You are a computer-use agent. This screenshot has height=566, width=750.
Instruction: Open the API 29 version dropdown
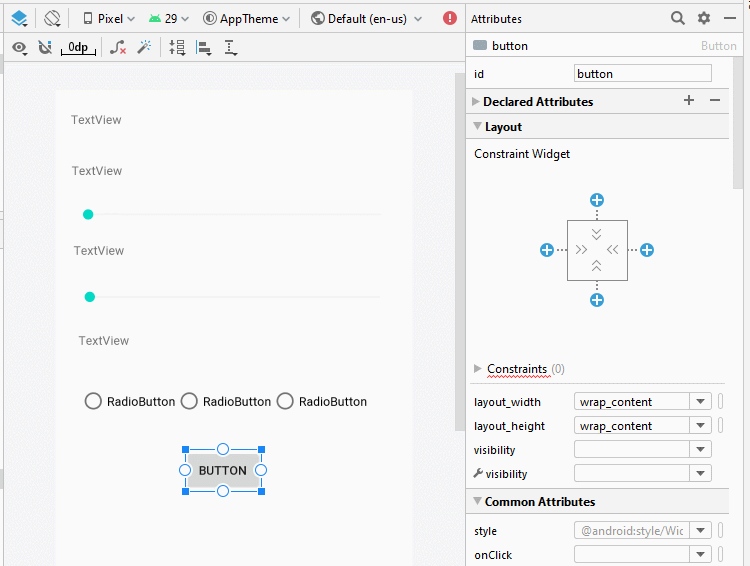[x=168, y=19]
